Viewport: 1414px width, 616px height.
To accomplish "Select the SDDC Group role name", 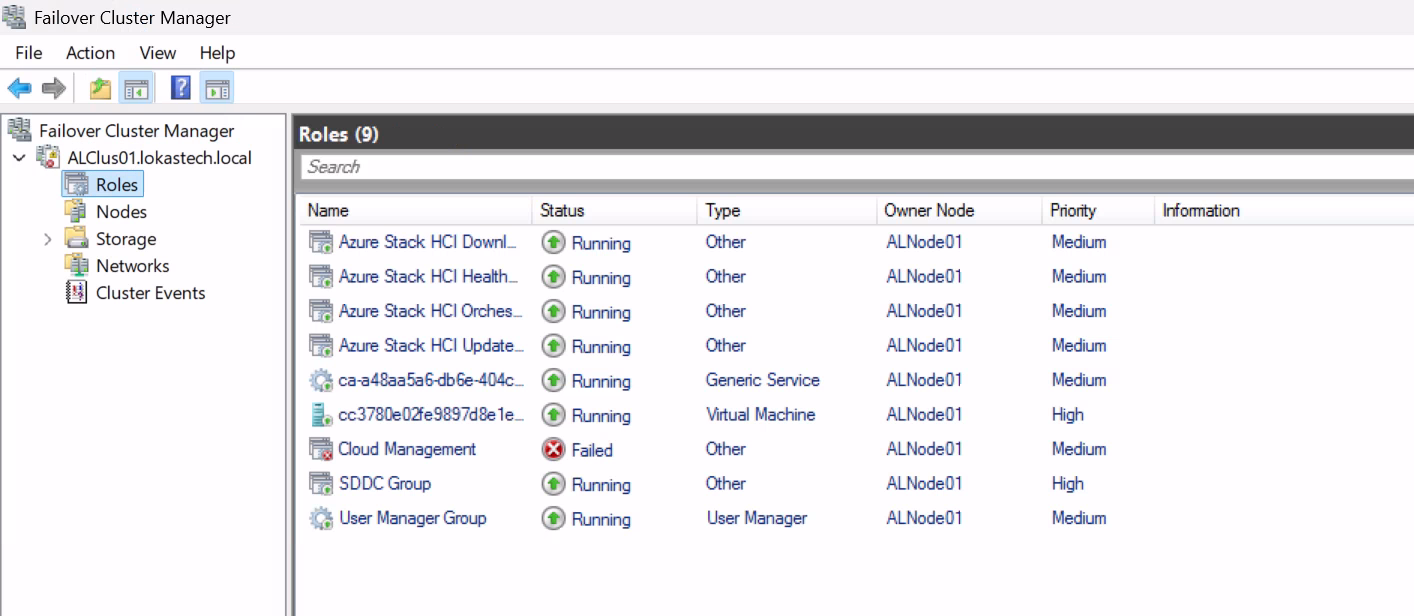I will tap(385, 483).
